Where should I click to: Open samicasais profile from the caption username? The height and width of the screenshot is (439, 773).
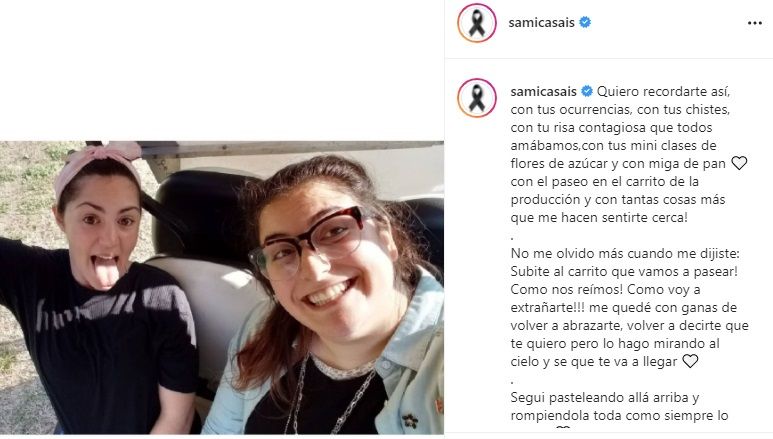(x=543, y=92)
